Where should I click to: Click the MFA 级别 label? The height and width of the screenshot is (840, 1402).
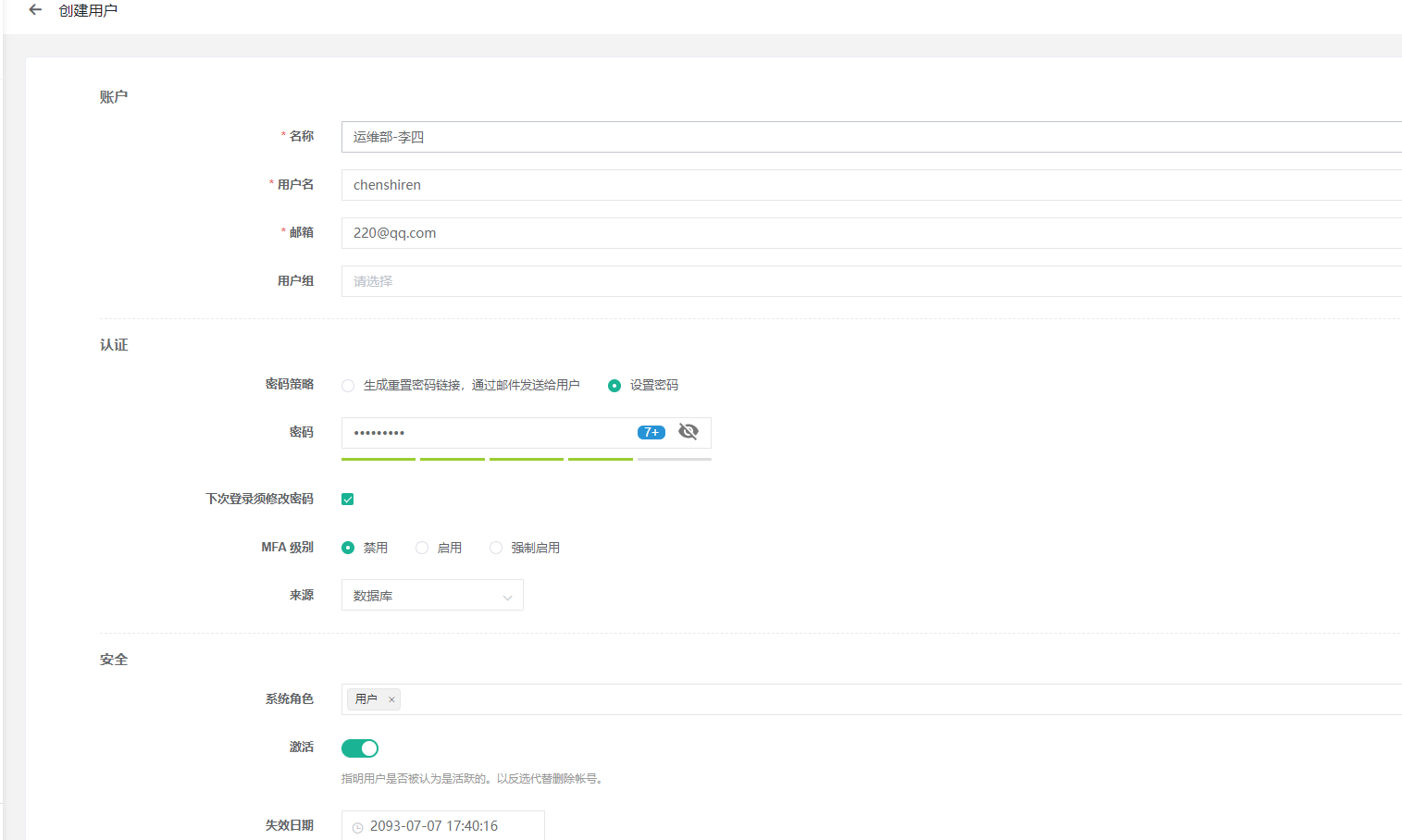click(288, 547)
